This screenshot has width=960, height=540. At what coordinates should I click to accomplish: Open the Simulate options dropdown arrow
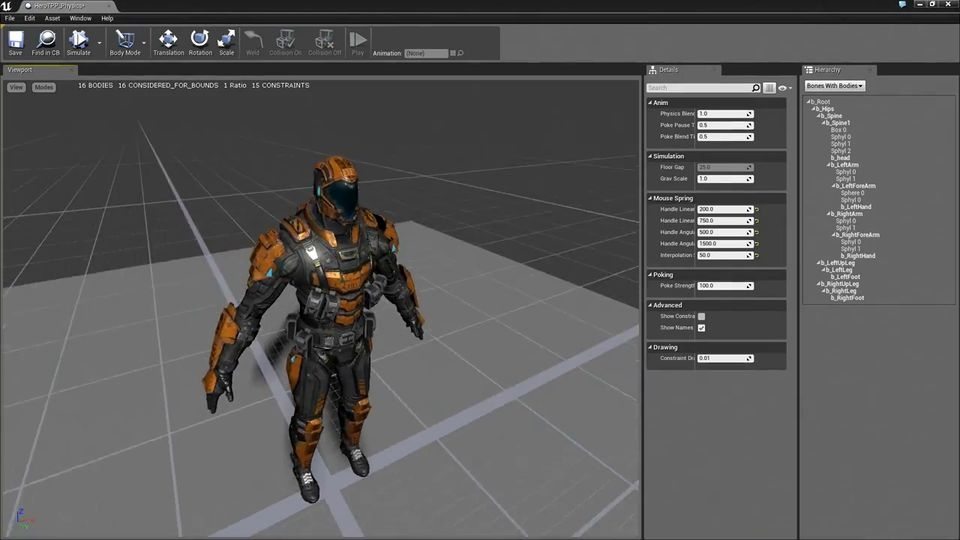tap(99, 42)
